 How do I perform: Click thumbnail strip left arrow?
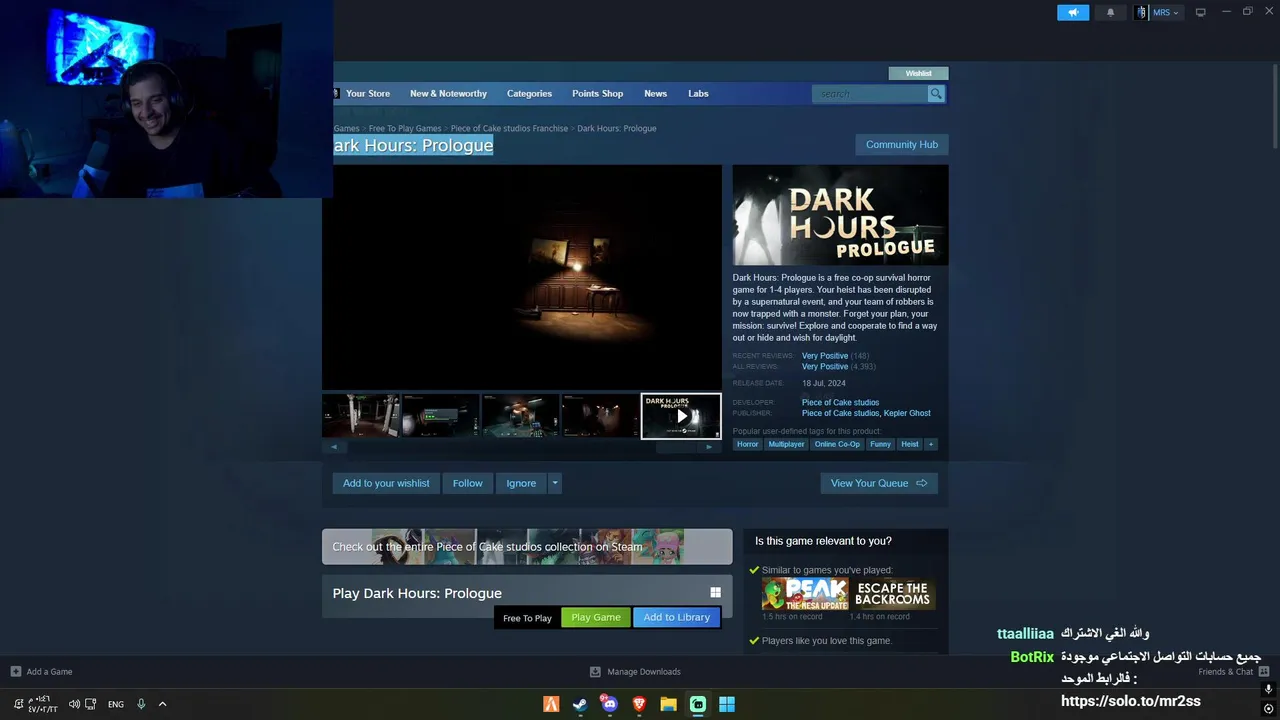pos(334,447)
